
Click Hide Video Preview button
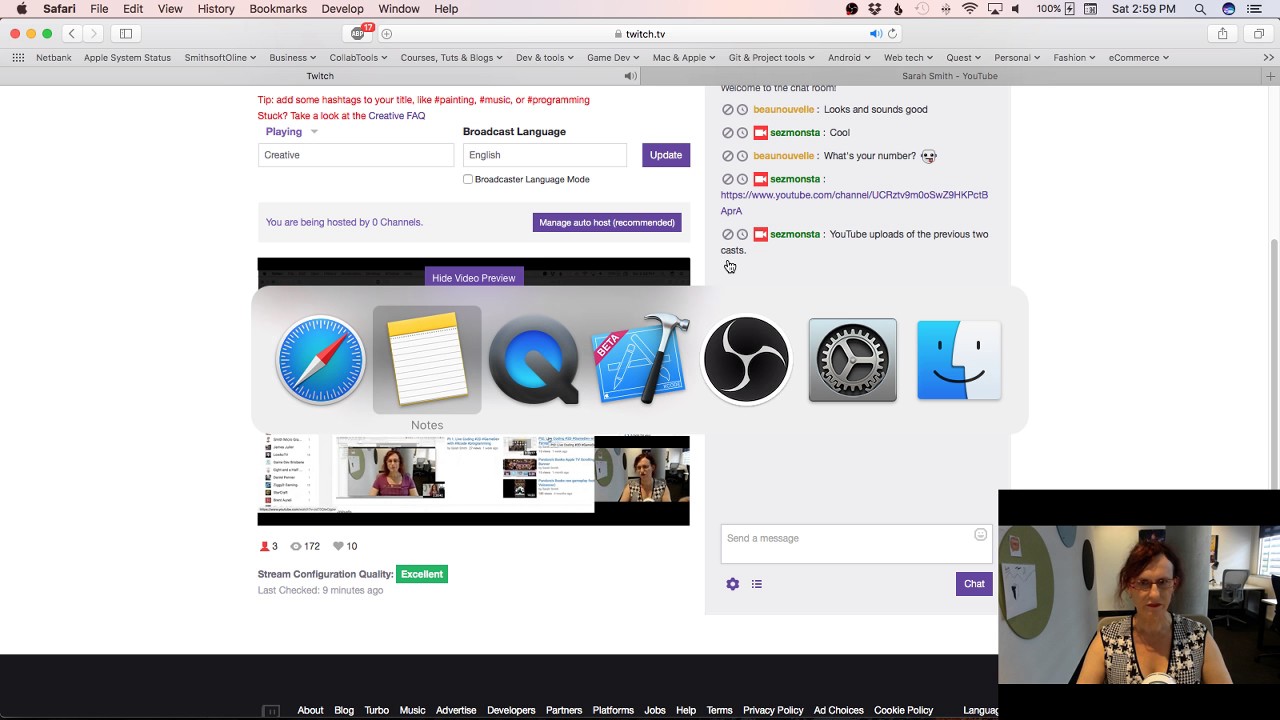coord(474,278)
